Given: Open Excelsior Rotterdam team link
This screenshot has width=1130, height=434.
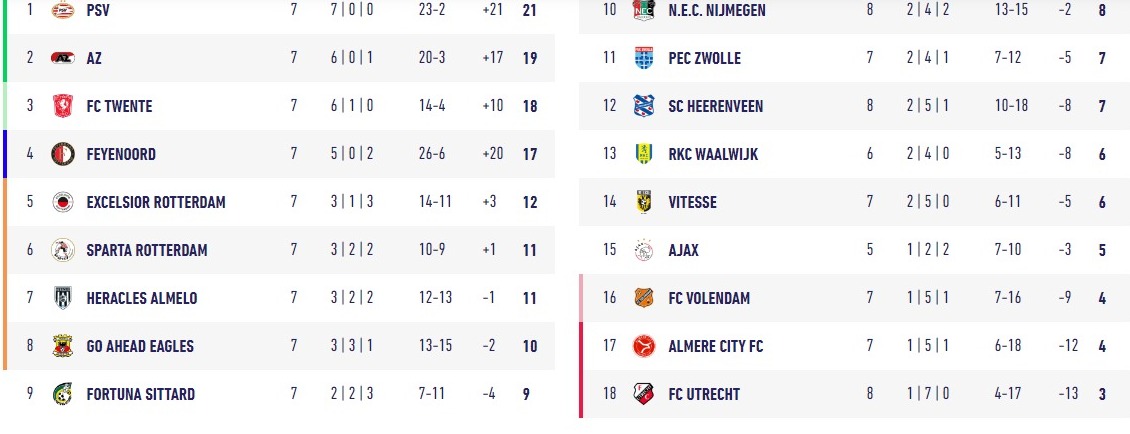Looking at the screenshot, I should 156,202.
